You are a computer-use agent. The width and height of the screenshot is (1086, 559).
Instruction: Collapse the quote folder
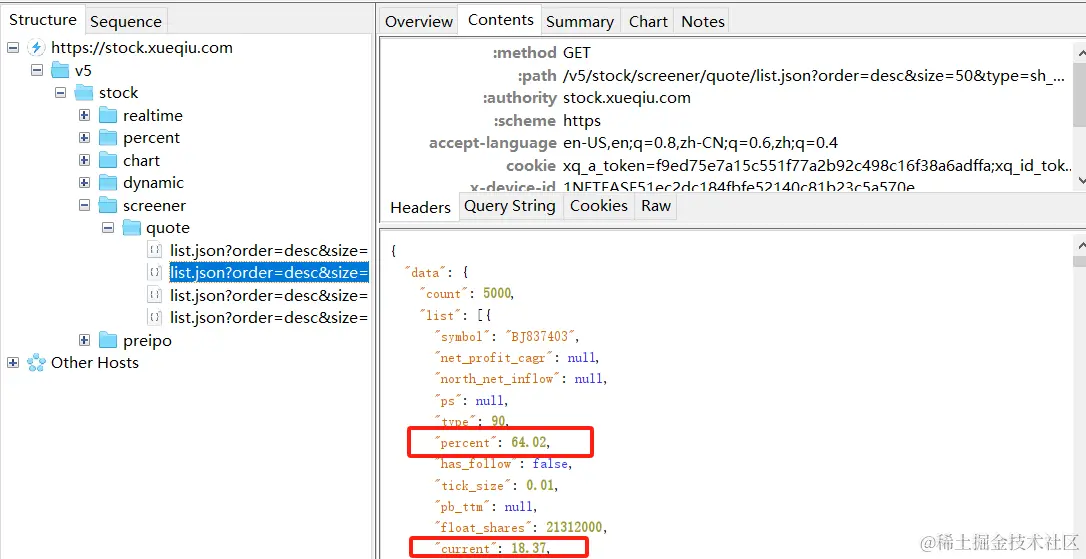tap(108, 228)
